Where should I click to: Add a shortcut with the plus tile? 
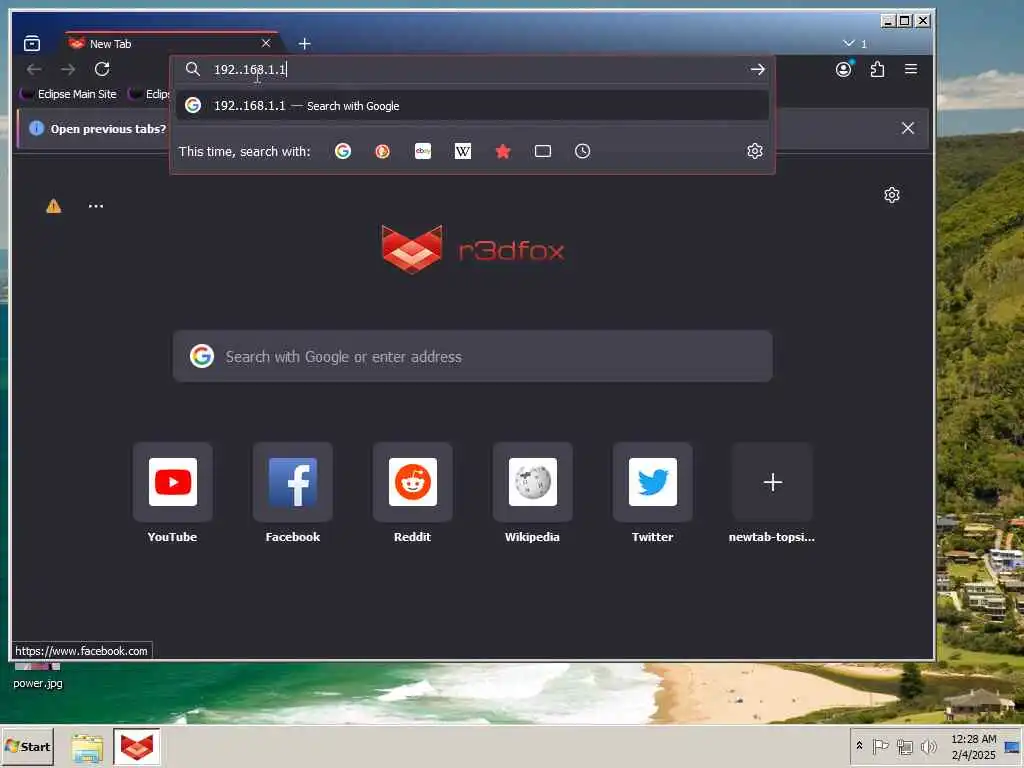(773, 482)
